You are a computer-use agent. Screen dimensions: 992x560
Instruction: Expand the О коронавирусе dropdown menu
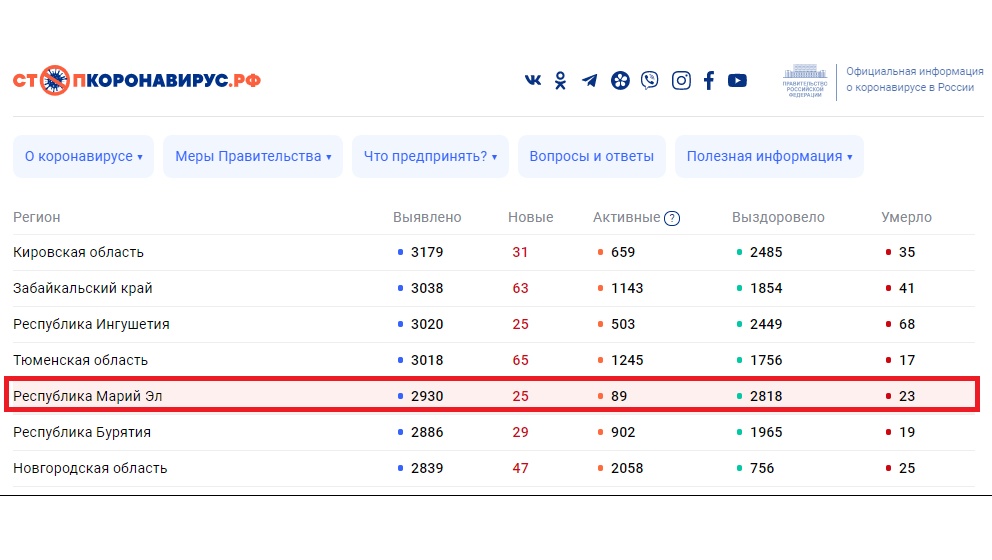coord(83,156)
